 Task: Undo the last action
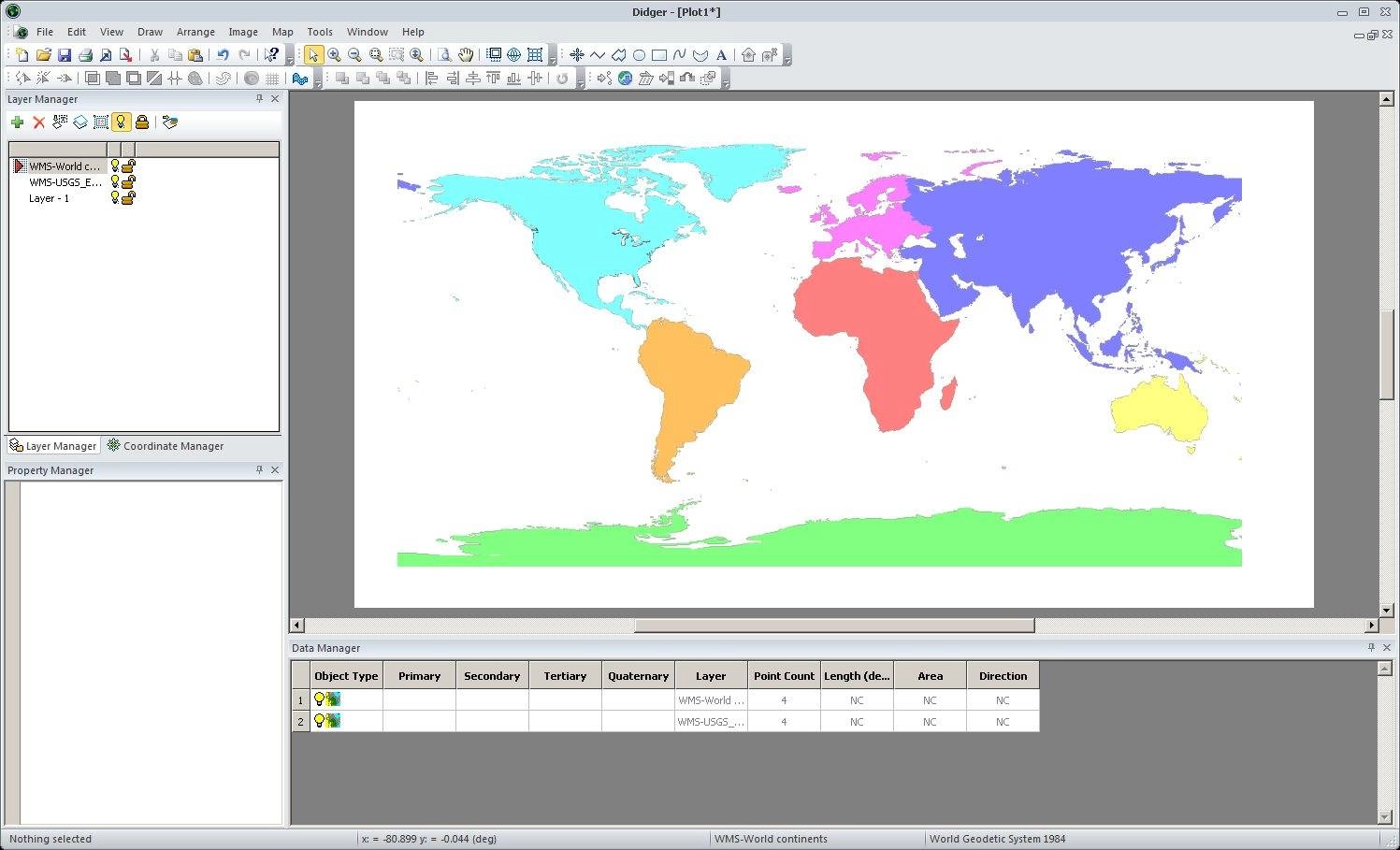point(224,55)
